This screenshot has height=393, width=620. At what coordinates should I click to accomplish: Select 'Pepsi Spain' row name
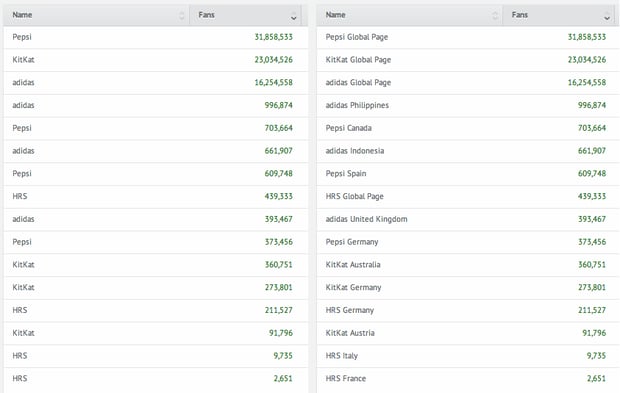346,174
